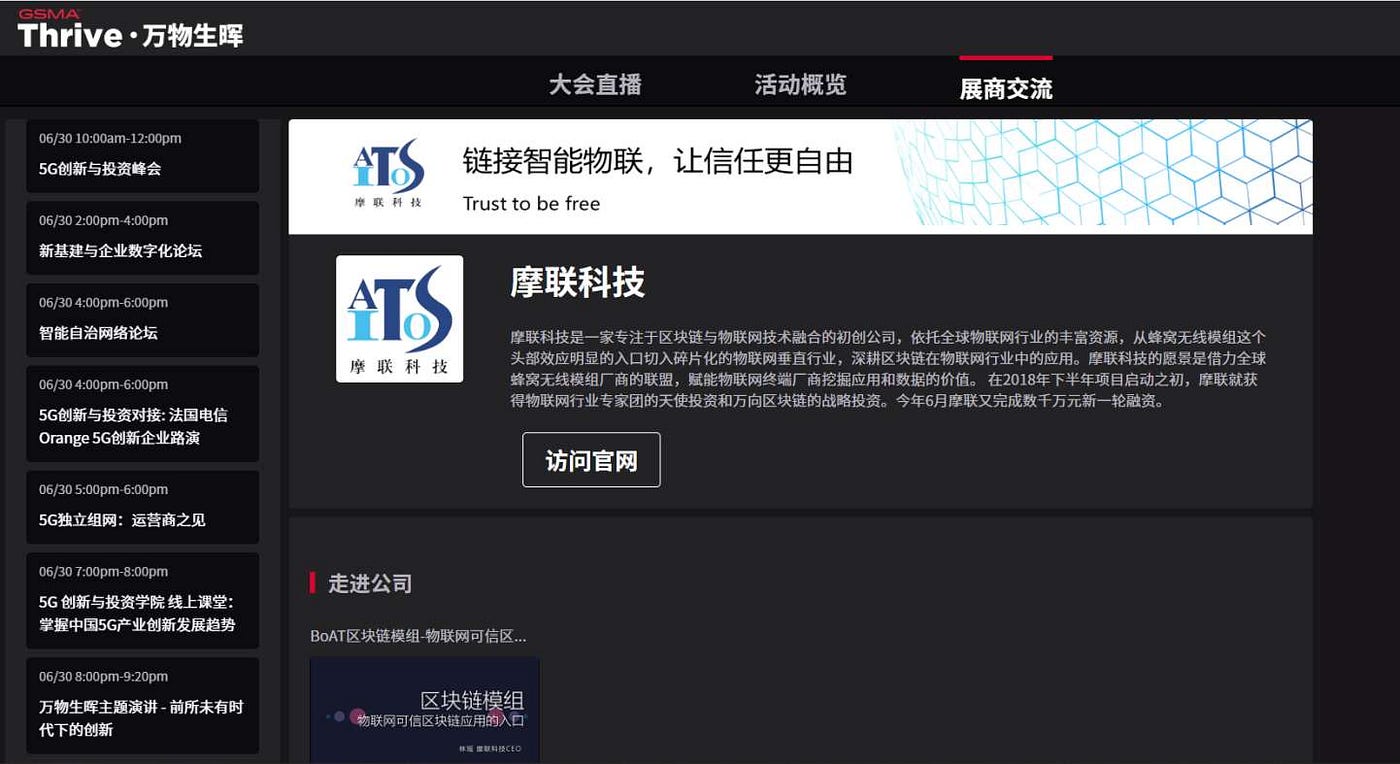Viewport: 1400px width, 764px height.
Task: Open the 法国电信 Orange 5G创新企业路演 session
Action: coord(142,414)
